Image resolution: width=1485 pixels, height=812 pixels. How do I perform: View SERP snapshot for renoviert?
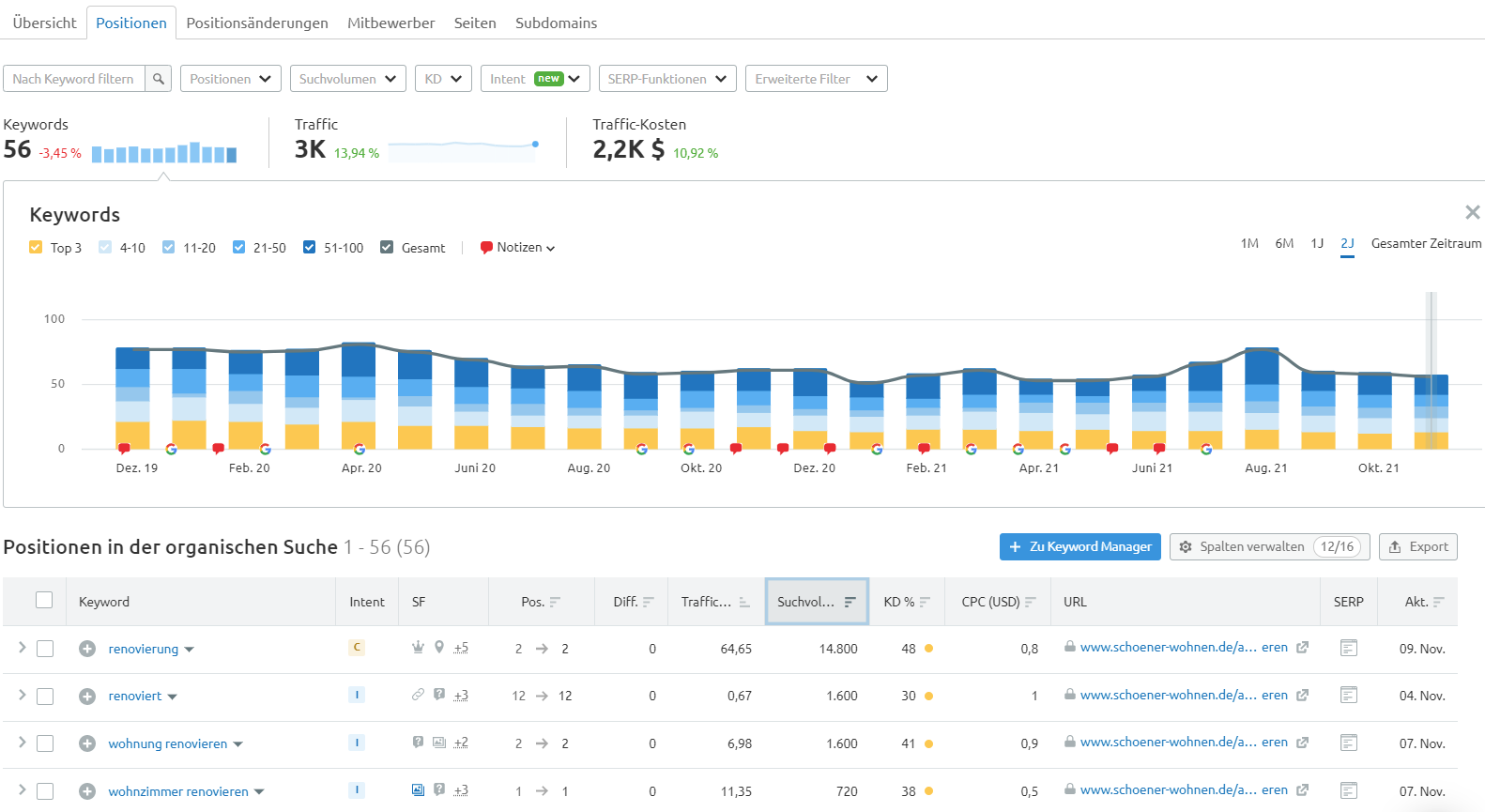(x=1349, y=696)
